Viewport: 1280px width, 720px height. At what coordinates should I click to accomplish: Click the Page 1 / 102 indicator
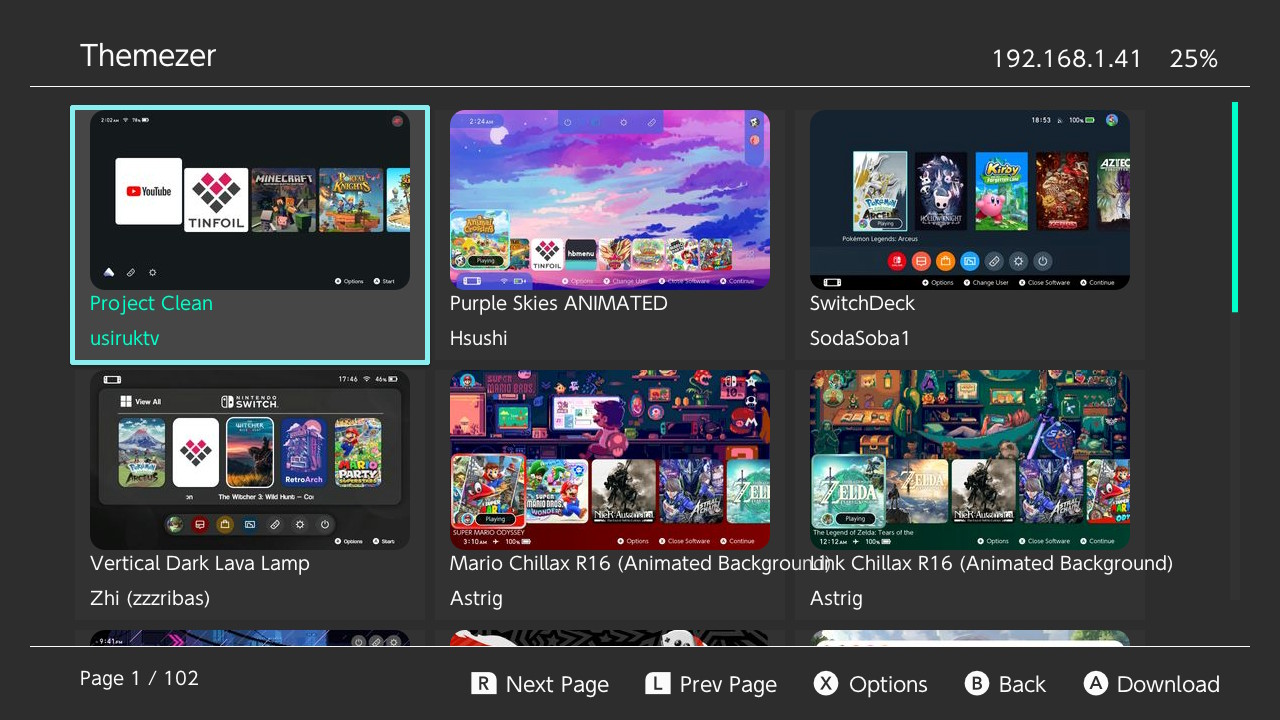pyautogui.click(x=139, y=678)
